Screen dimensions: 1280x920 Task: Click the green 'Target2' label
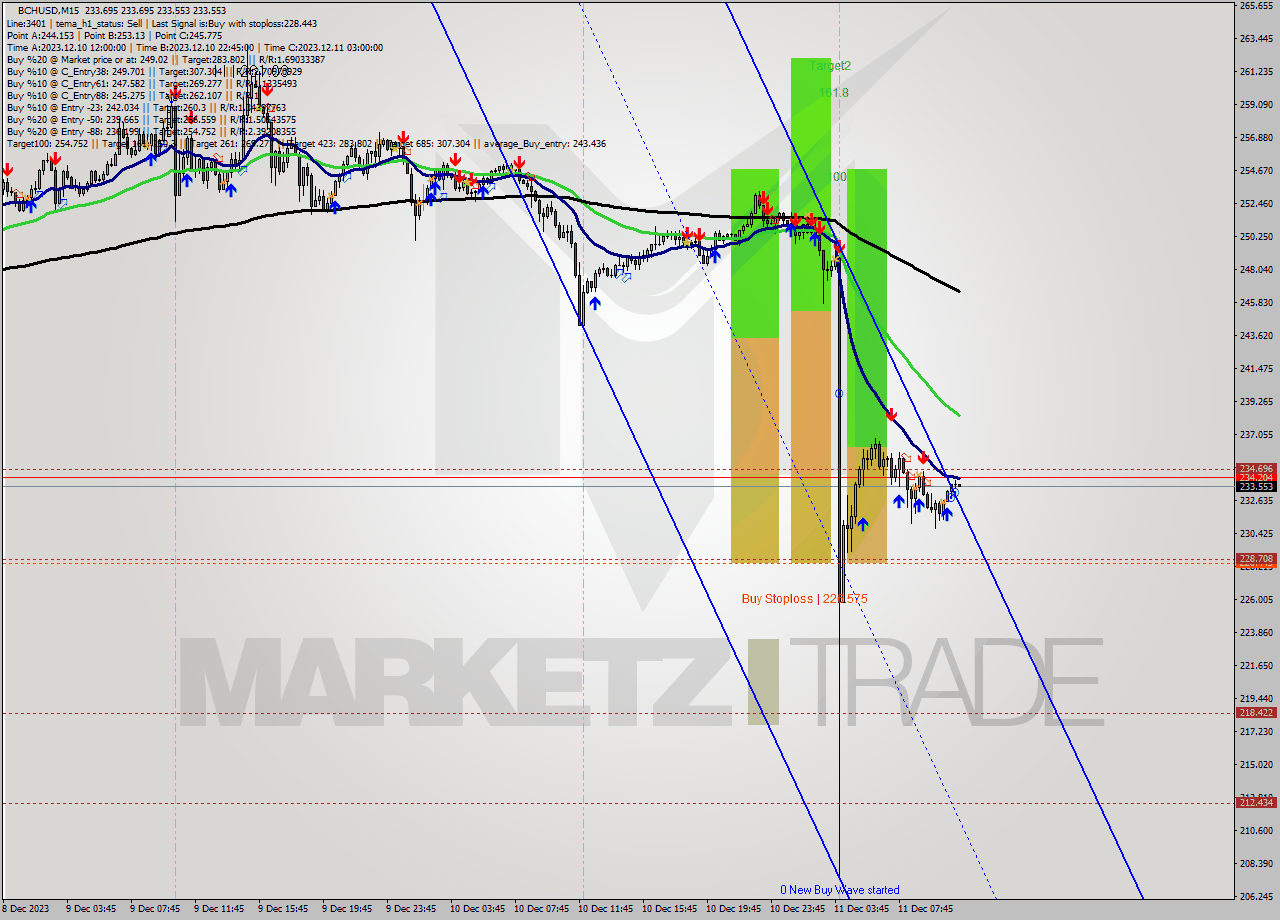click(x=830, y=65)
